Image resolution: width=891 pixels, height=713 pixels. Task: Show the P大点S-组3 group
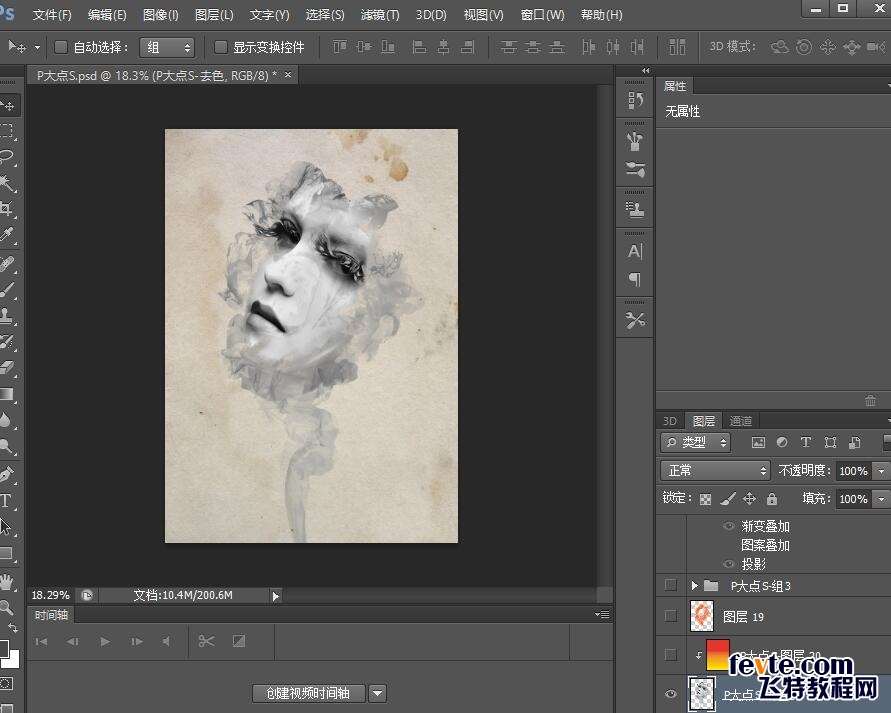click(x=671, y=585)
